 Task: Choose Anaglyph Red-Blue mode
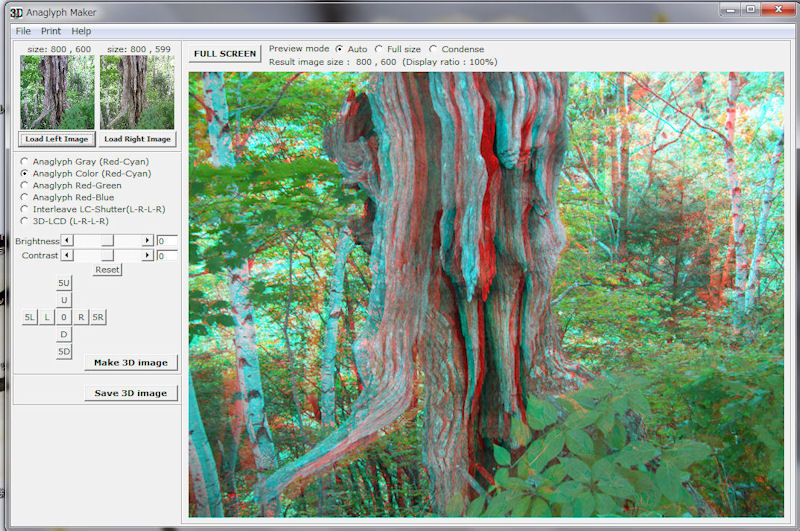click(x=67, y=197)
